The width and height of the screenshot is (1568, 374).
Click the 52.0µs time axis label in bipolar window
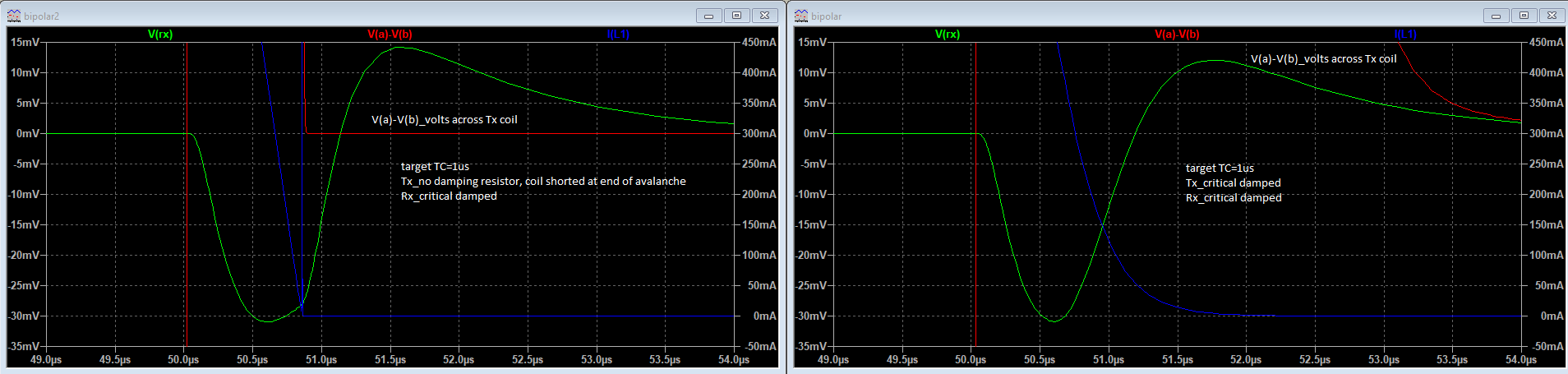coord(1246,360)
